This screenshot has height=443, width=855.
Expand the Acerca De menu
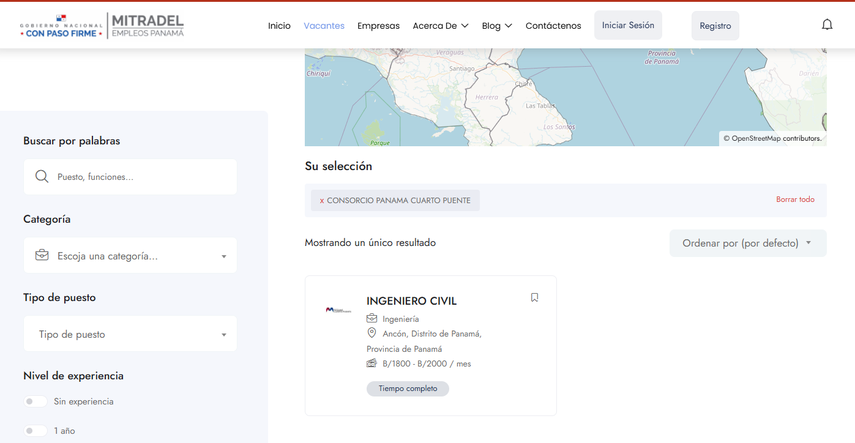click(440, 26)
